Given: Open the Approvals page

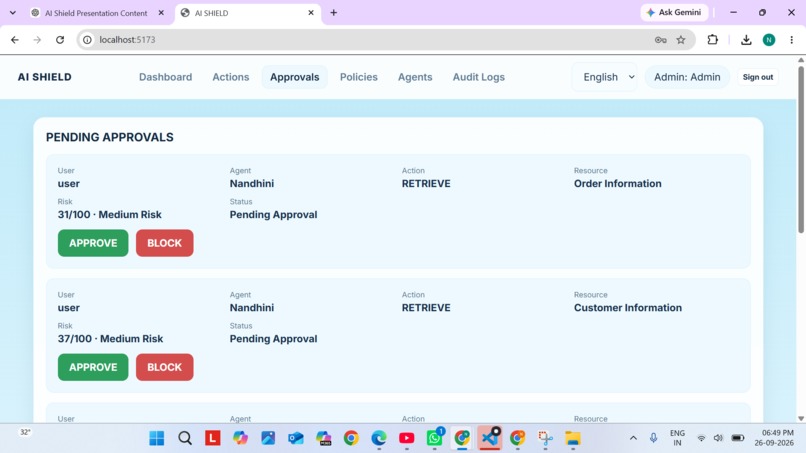Looking at the screenshot, I should [x=295, y=77].
